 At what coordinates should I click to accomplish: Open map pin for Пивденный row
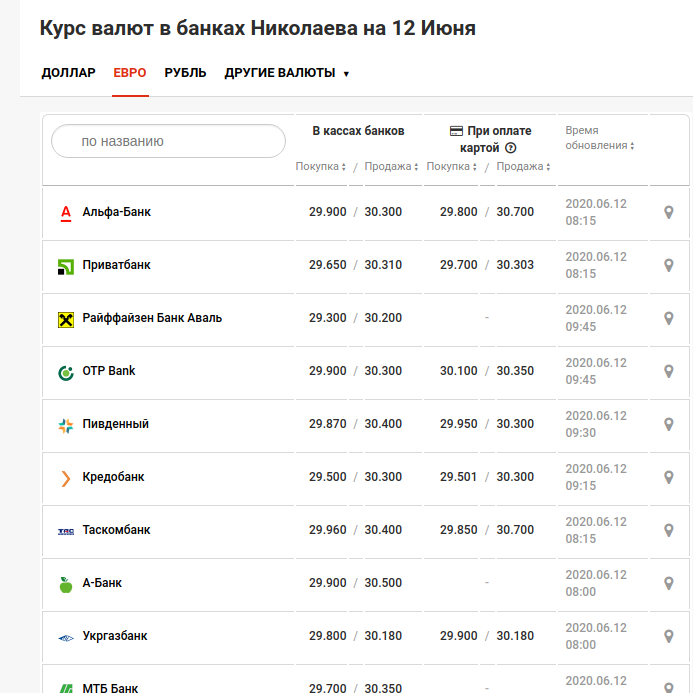point(669,424)
